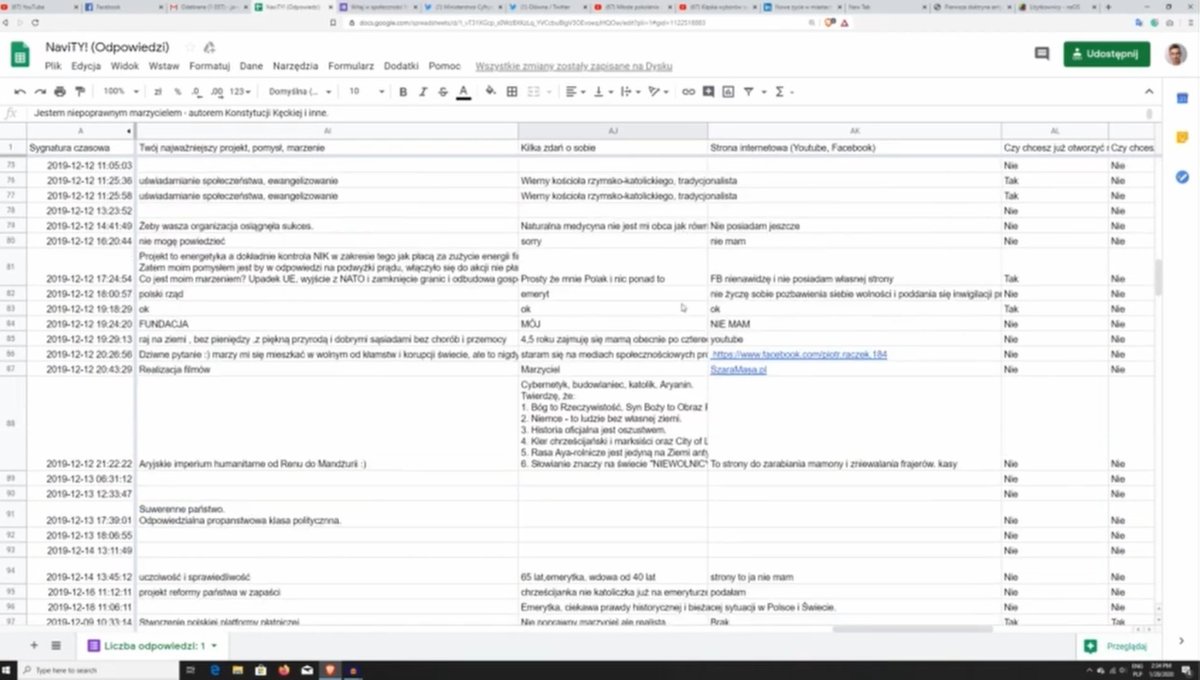Open the cell borders tool
Image resolution: width=1200 pixels, height=680 pixels.
(x=512, y=91)
